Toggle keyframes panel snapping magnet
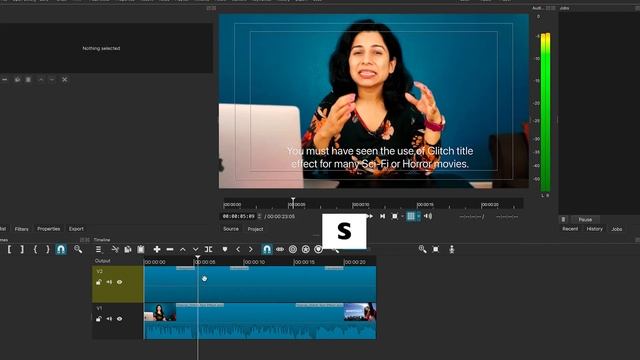The image size is (640, 360). (x=61, y=249)
